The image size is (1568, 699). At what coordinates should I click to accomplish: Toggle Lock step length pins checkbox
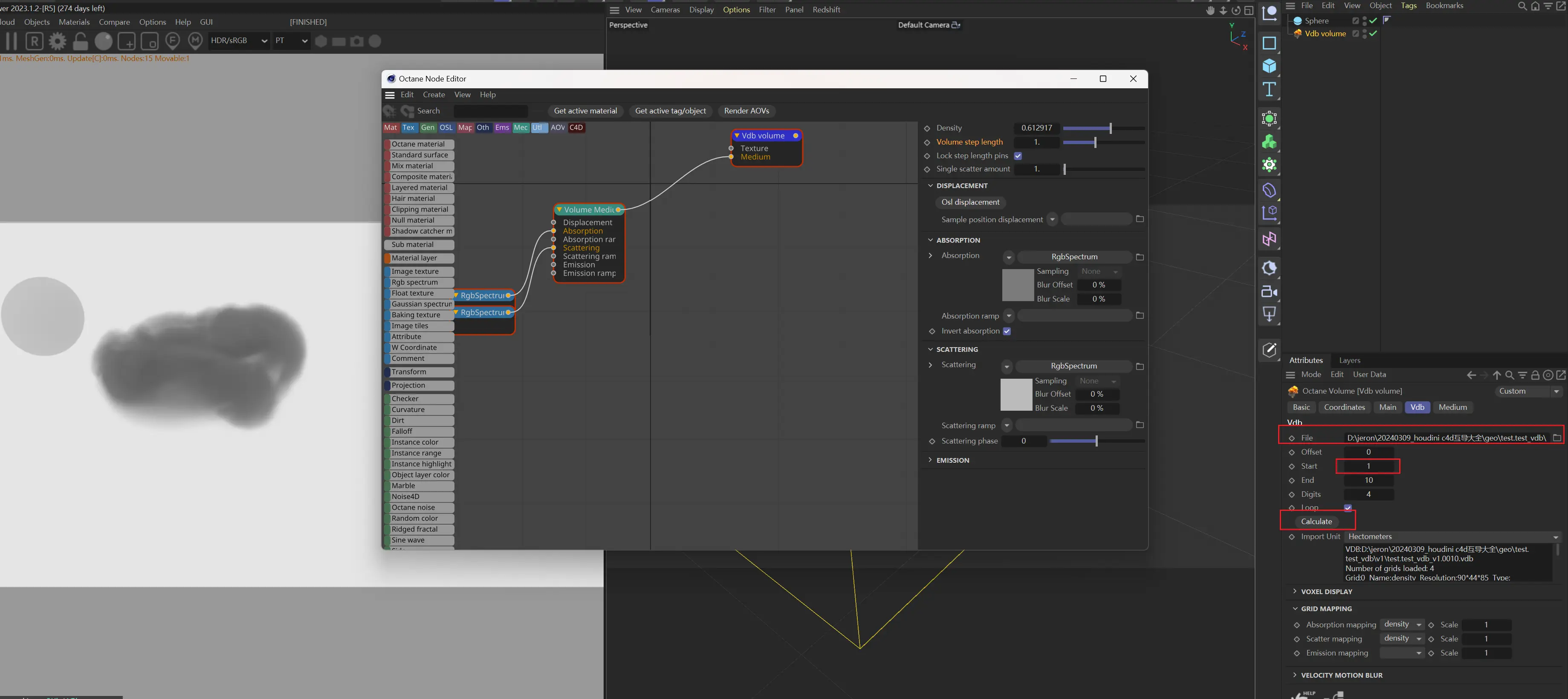(x=1018, y=156)
